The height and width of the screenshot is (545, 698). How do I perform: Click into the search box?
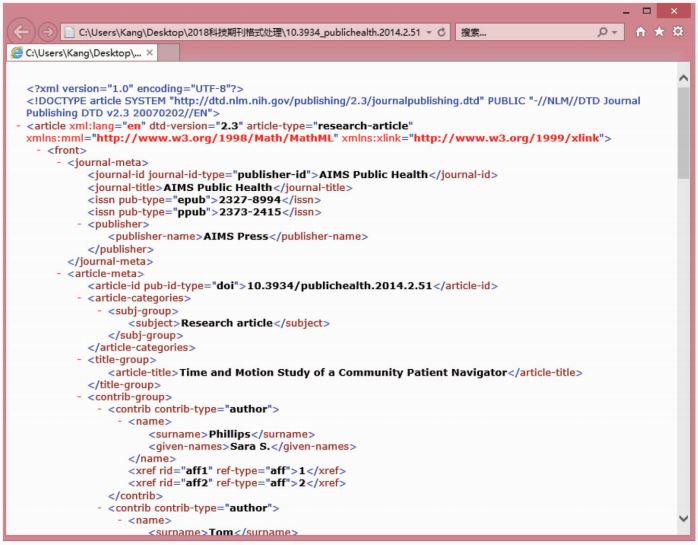[528, 32]
